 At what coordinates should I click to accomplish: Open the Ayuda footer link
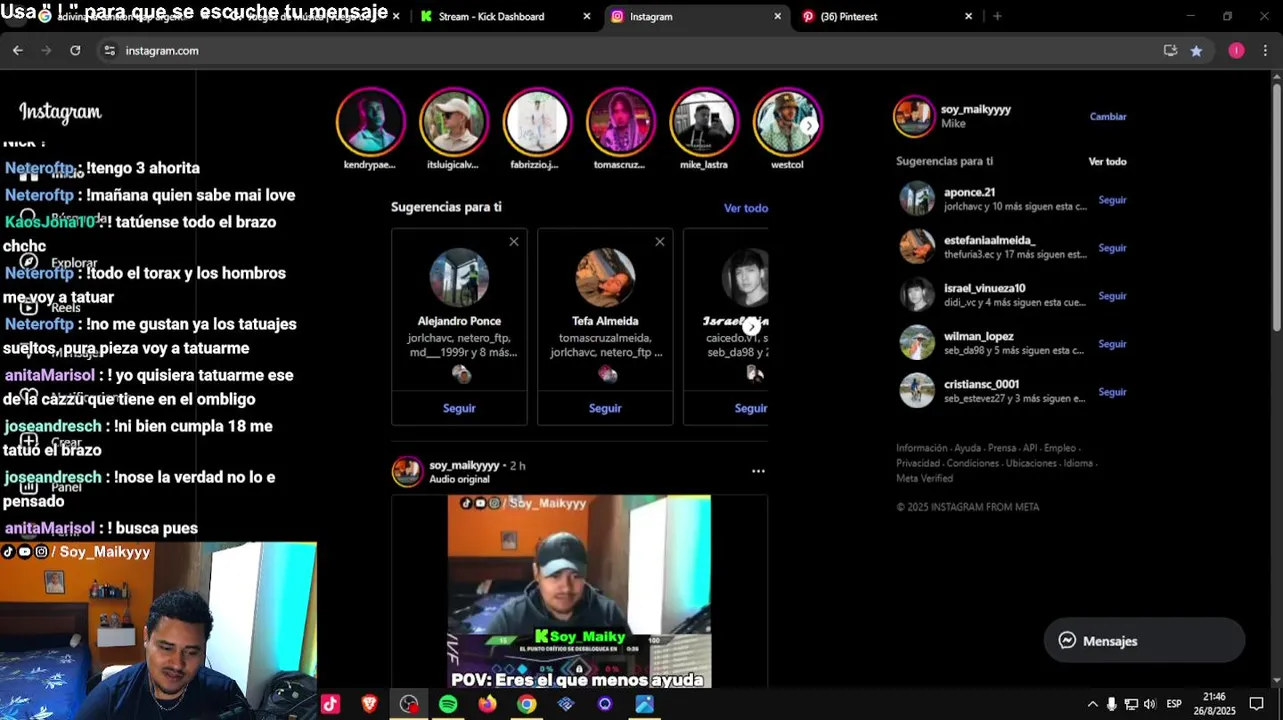(967, 448)
